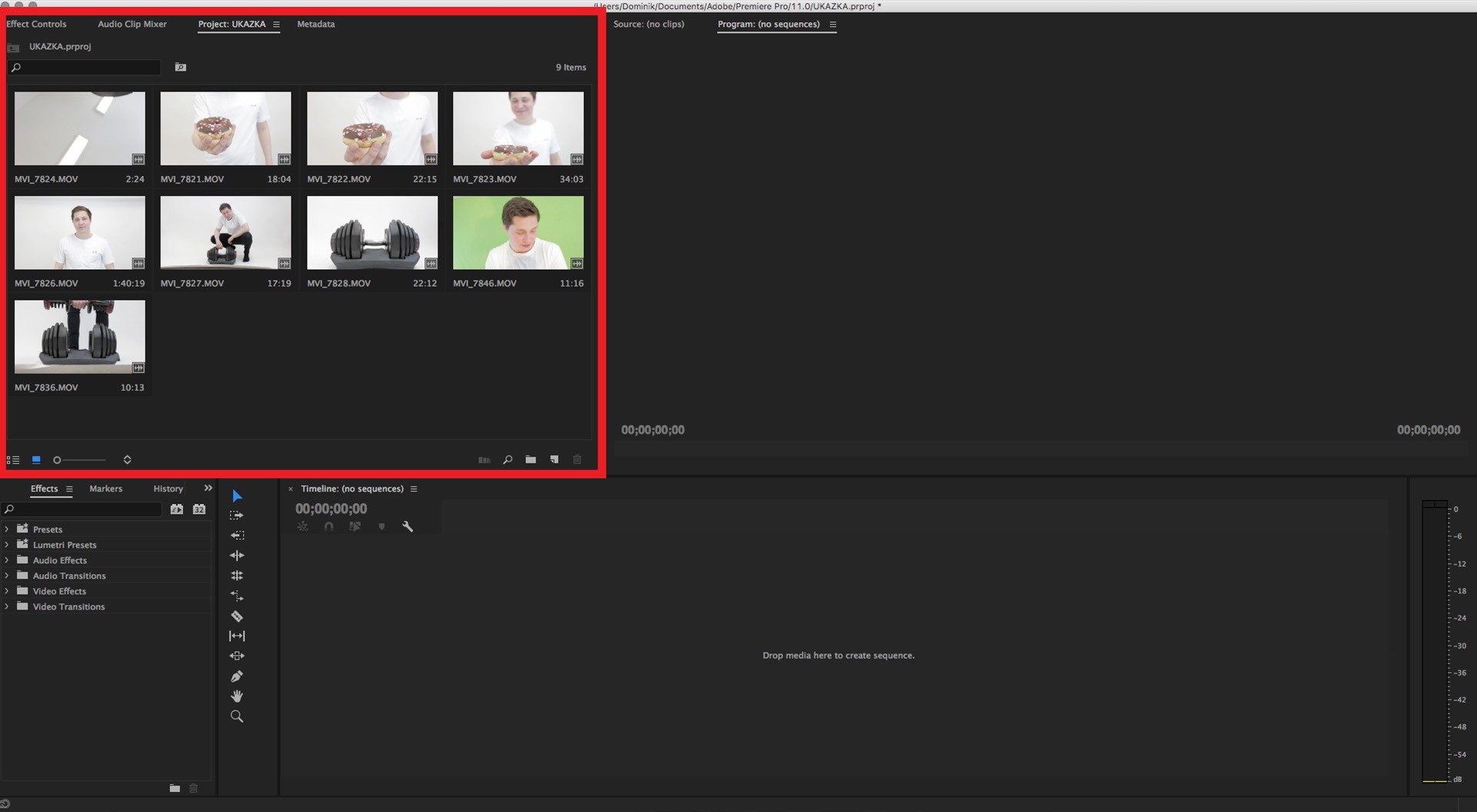Click the New Bin folder icon in Project panel
1477x812 pixels.
pyautogui.click(x=531, y=460)
